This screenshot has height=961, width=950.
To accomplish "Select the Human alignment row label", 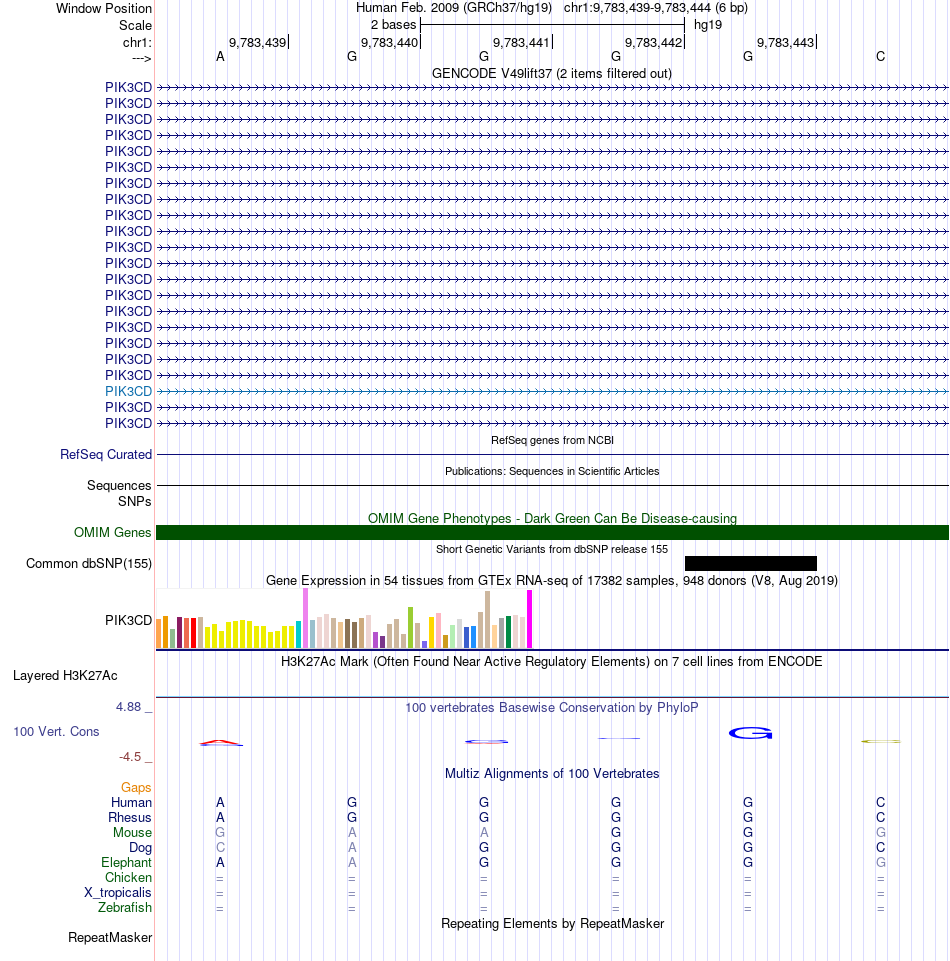I will 131,803.
